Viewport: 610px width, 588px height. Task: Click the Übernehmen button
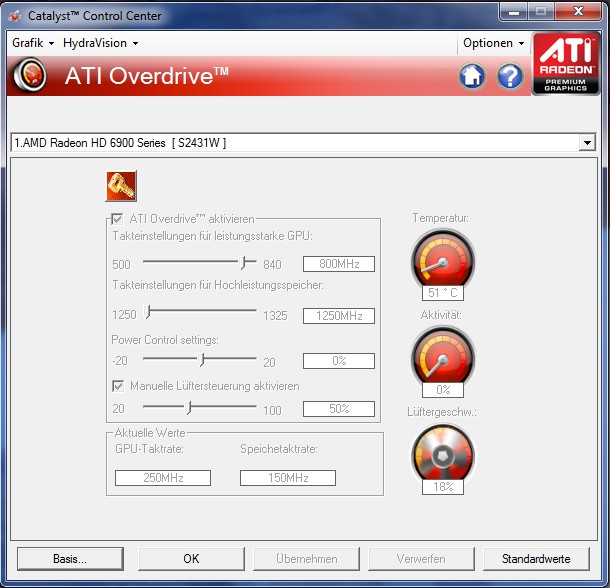pos(307,559)
